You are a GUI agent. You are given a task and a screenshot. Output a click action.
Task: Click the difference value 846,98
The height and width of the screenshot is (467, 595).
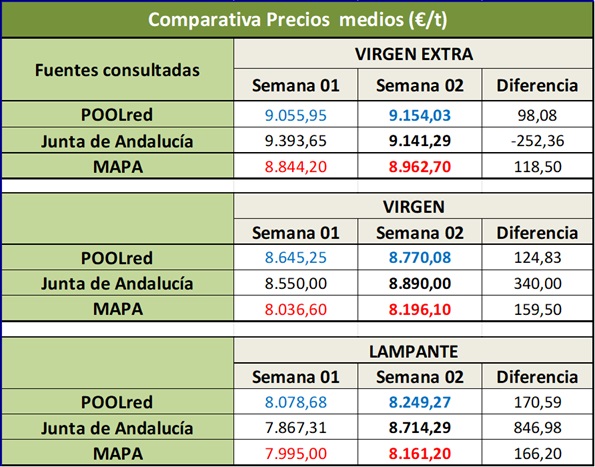(x=537, y=428)
